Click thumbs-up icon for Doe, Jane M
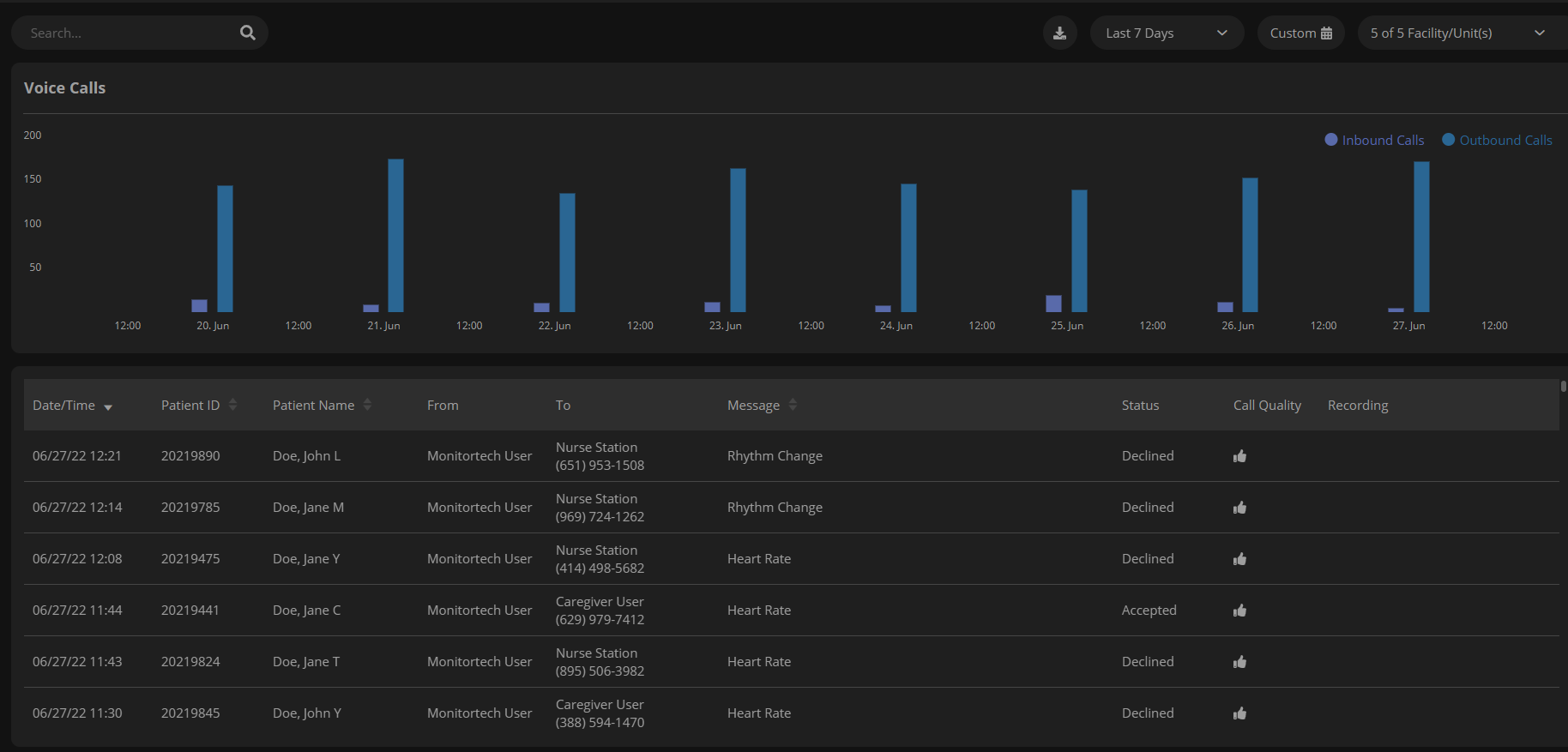Image resolution: width=1568 pixels, height=752 pixels. (1239, 507)
